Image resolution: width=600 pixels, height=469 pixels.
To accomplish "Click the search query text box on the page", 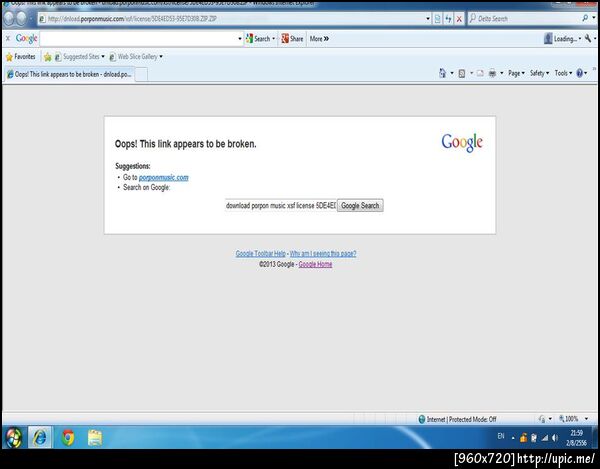I will 280,205.
